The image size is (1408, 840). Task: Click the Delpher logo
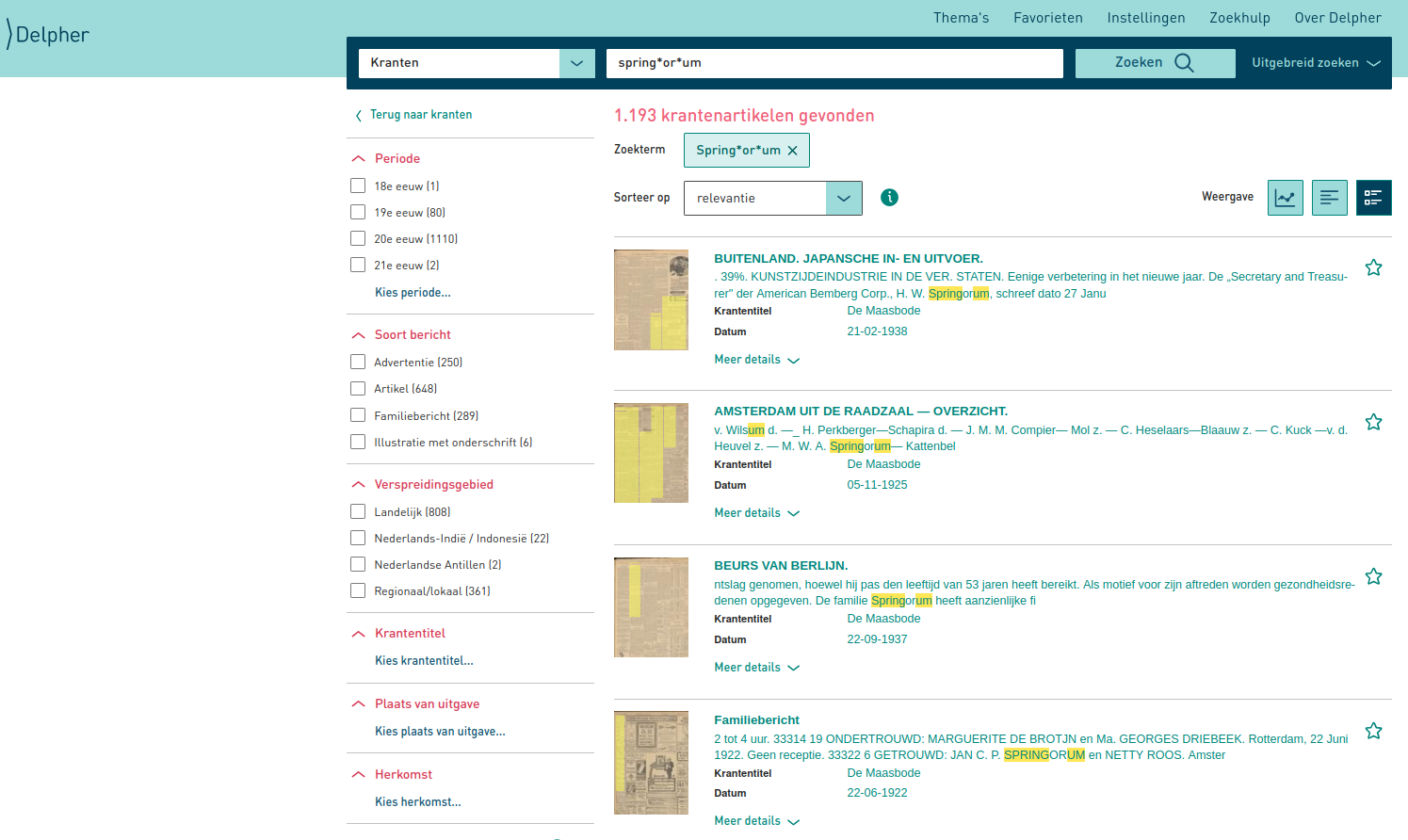pos(48,35)
